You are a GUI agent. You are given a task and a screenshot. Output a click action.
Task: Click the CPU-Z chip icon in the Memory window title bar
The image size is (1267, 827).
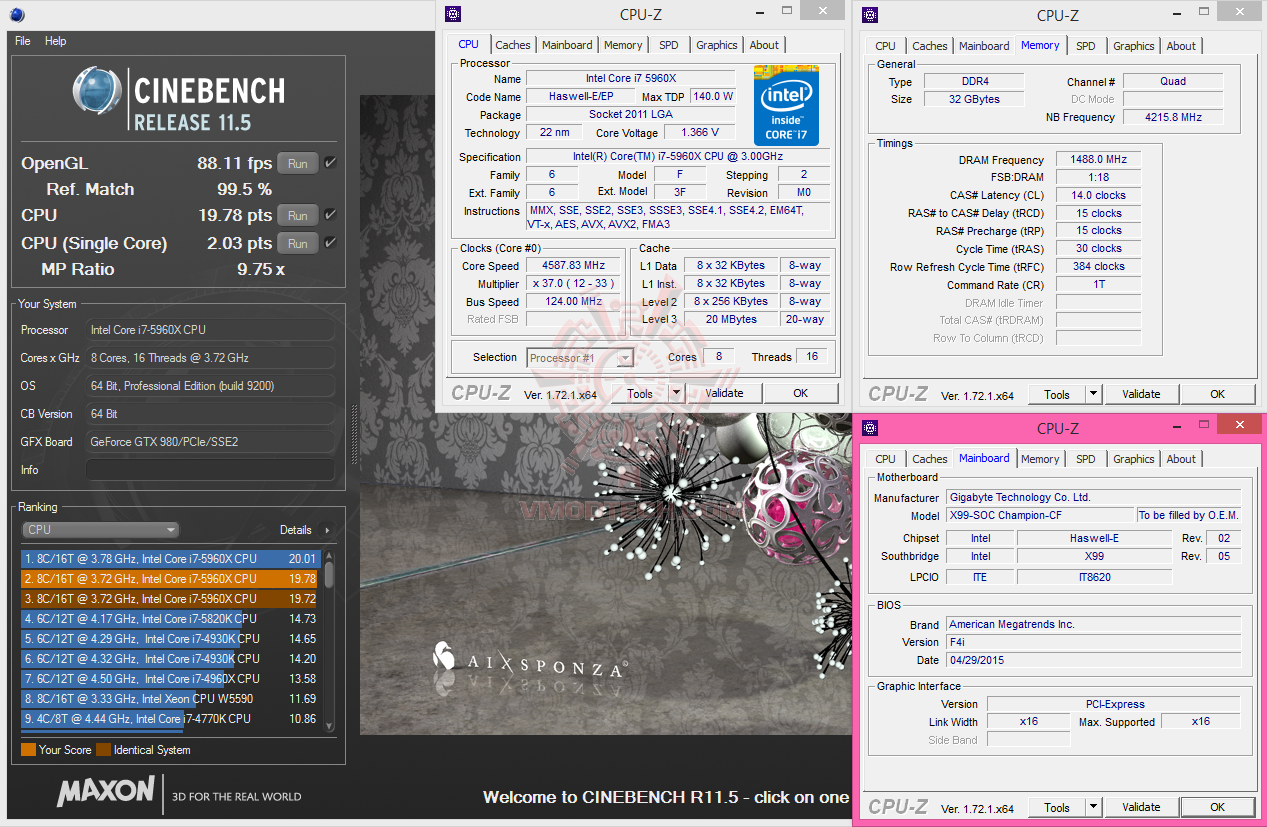click(870, 15)
